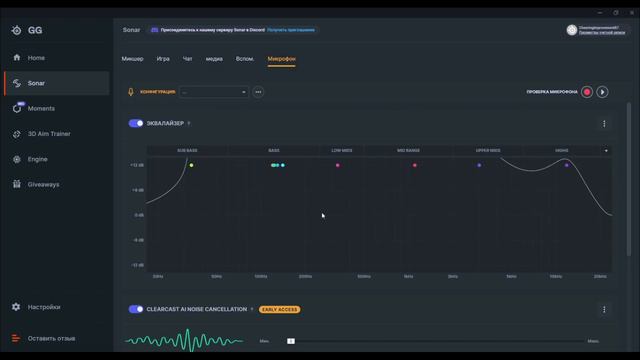The height and width of the screenshot is (360, 640).
Task: Start microphone test recording red button
Action: point(587,92)
